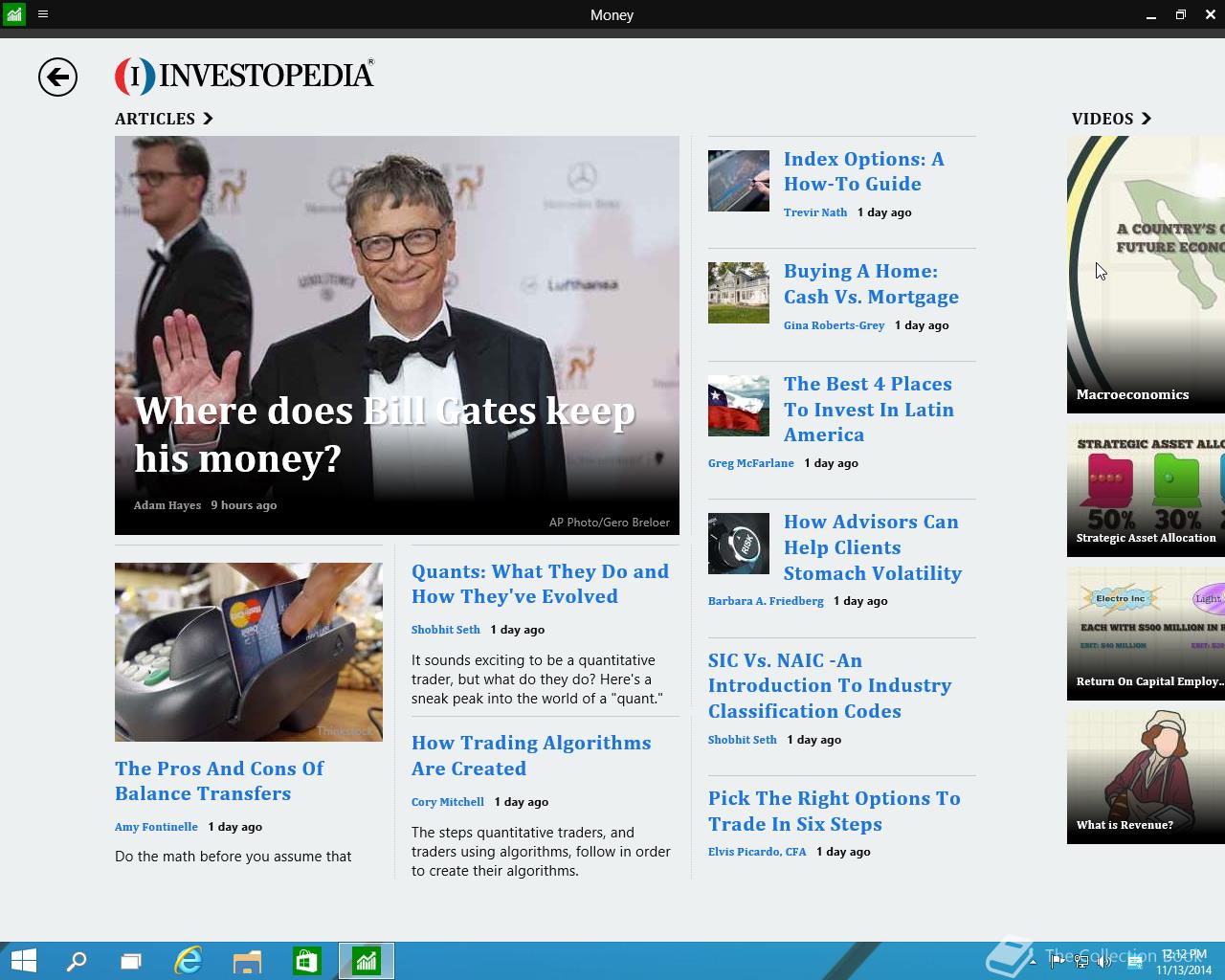Open How Trading Algorithms Are Created
The height and width of the screenshot is (980, 1225).
[531, 755]
